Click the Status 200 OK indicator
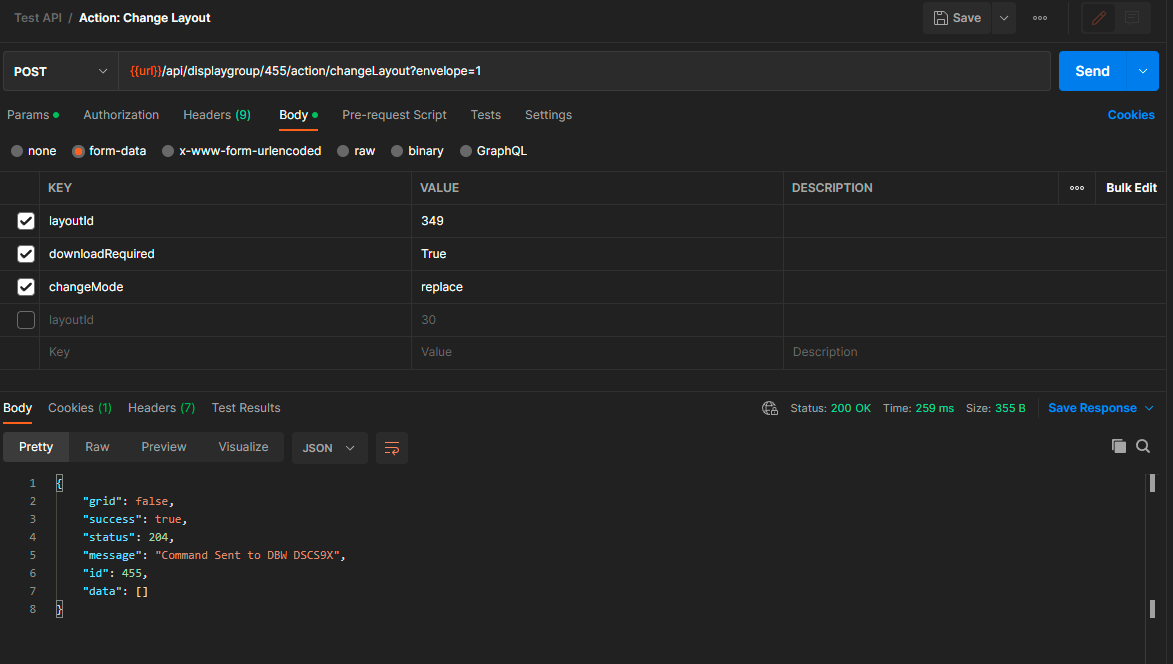 (830, 408)
